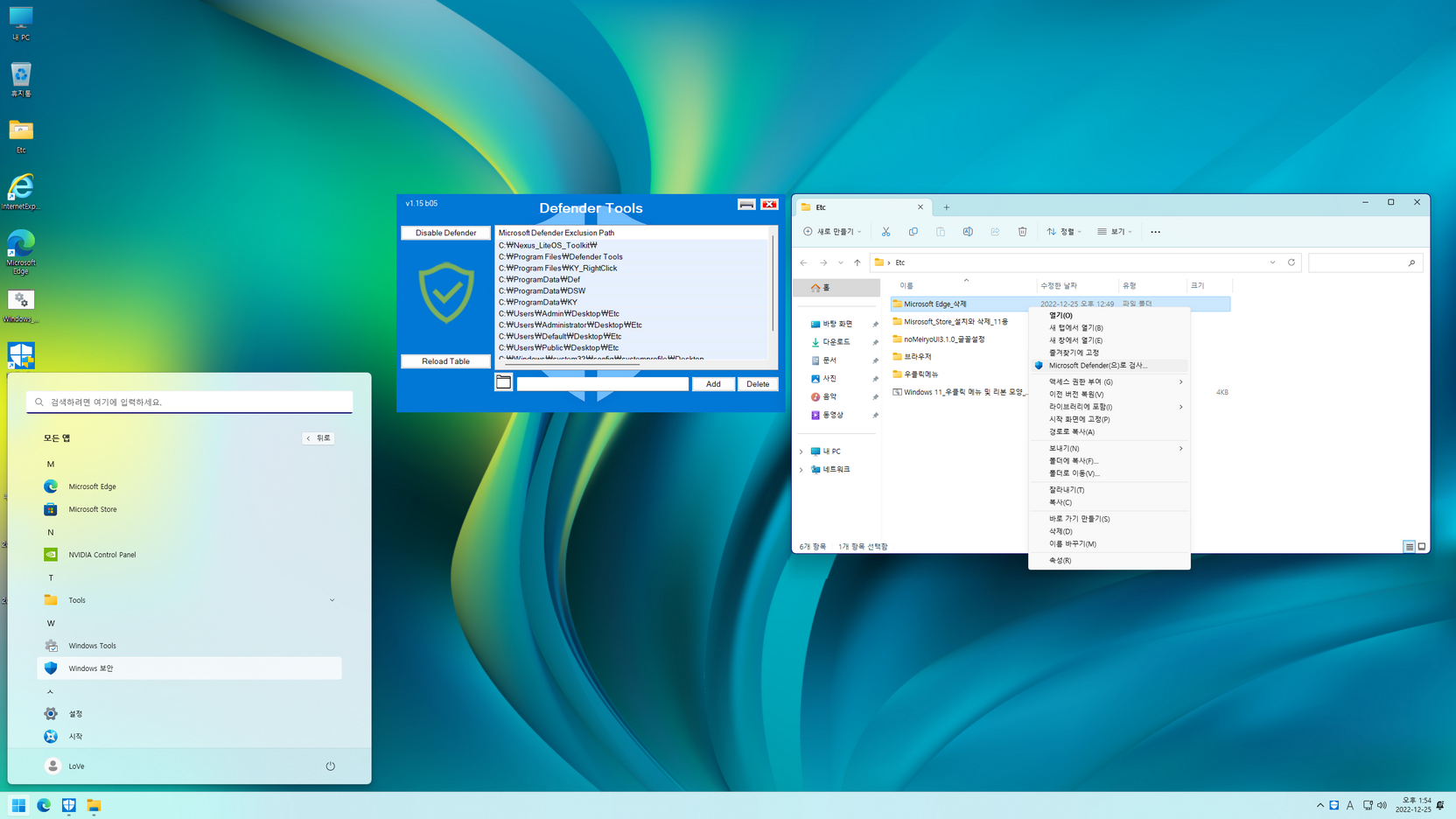
Task: Add a new tab in the Explorer window
Action: [x=946, y=207]
